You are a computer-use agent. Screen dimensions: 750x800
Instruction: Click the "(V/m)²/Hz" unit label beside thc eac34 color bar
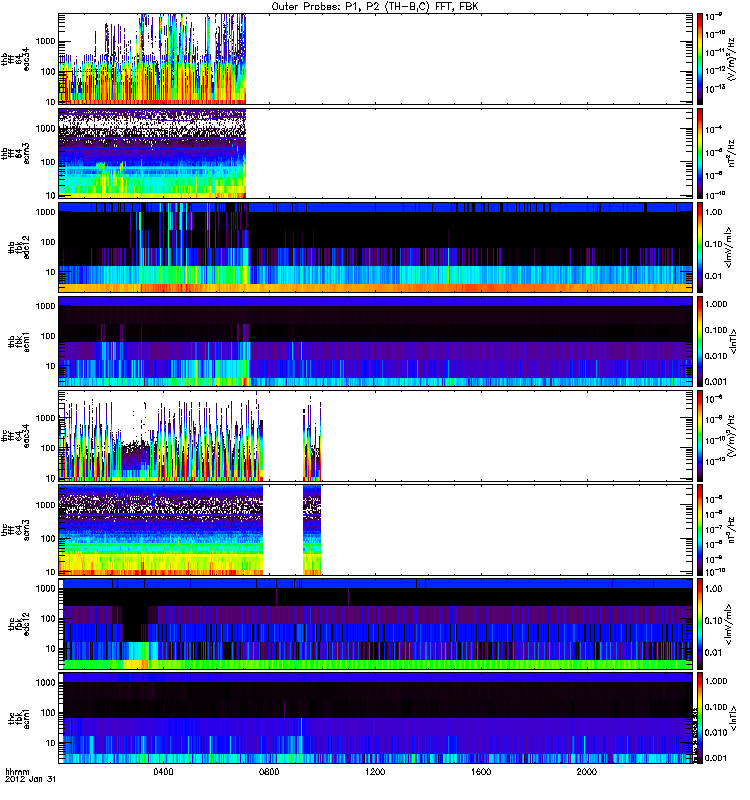click(x=732, y=436)
